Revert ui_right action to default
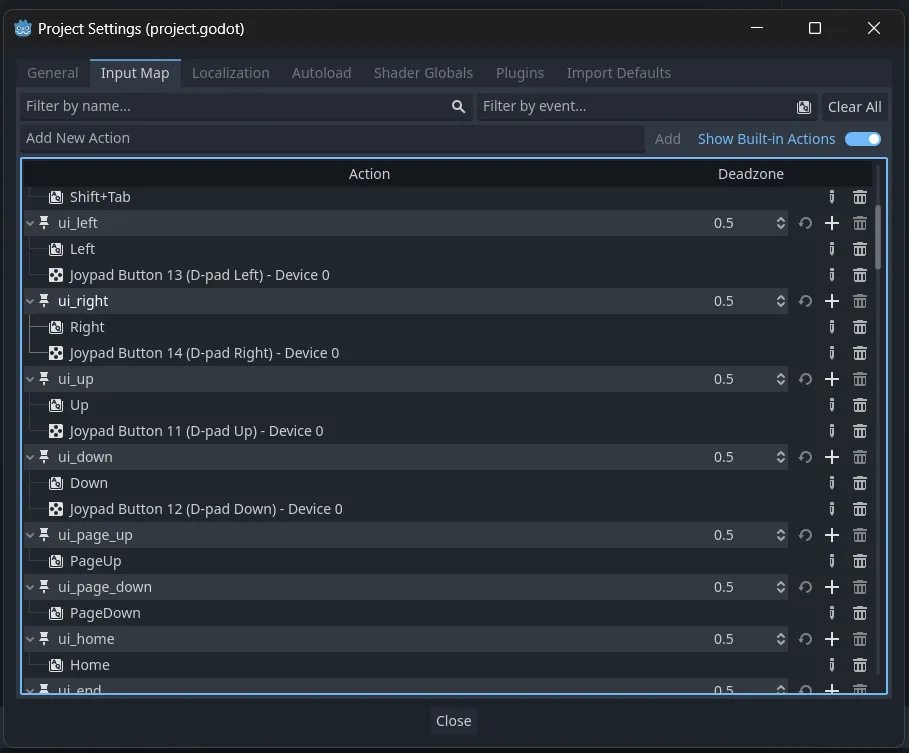Image resolution: width=909 pixels, height=753 pixels. tap(805, 301)
